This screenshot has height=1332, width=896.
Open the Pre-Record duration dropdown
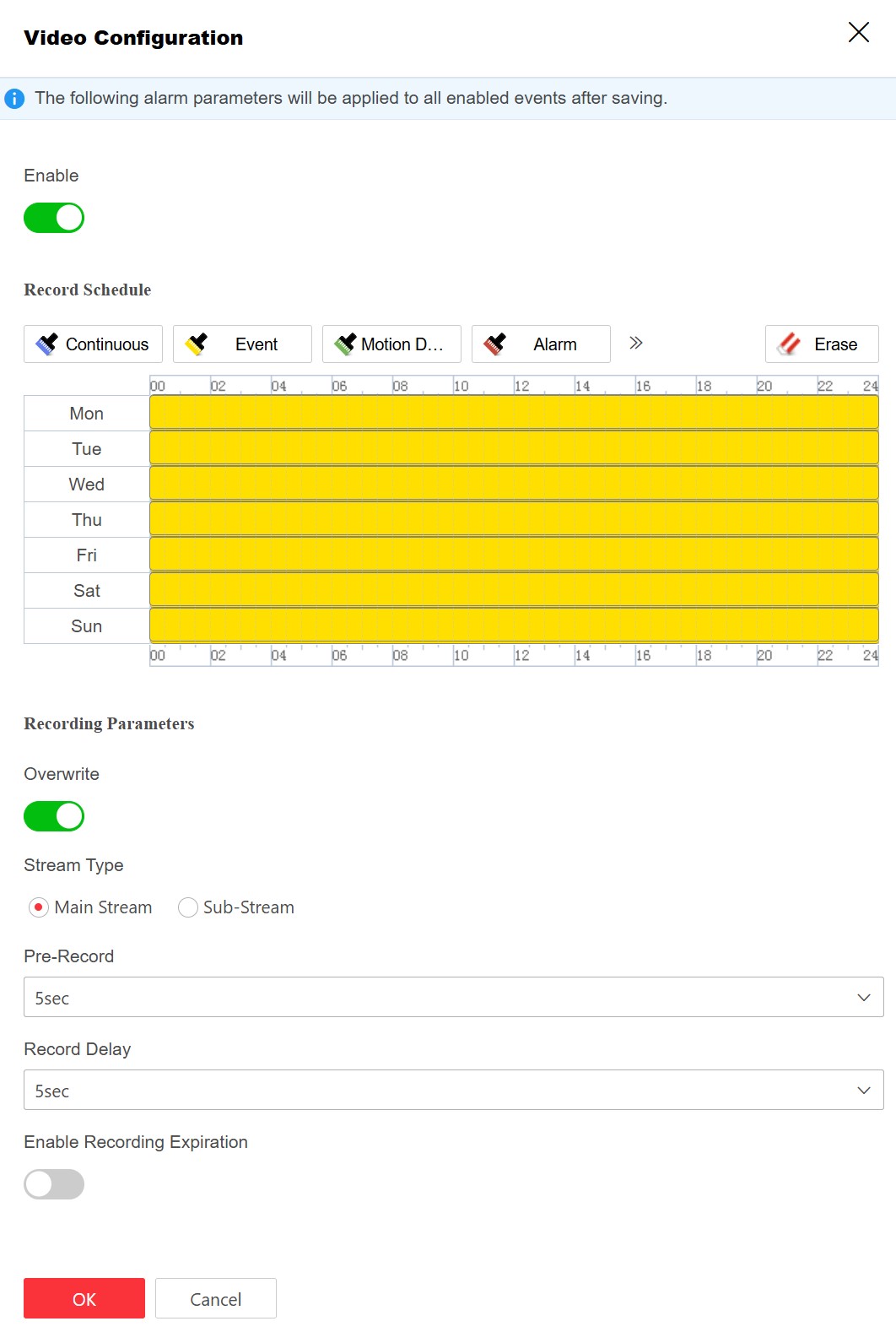pyautogui.click(x=453, y=998)
